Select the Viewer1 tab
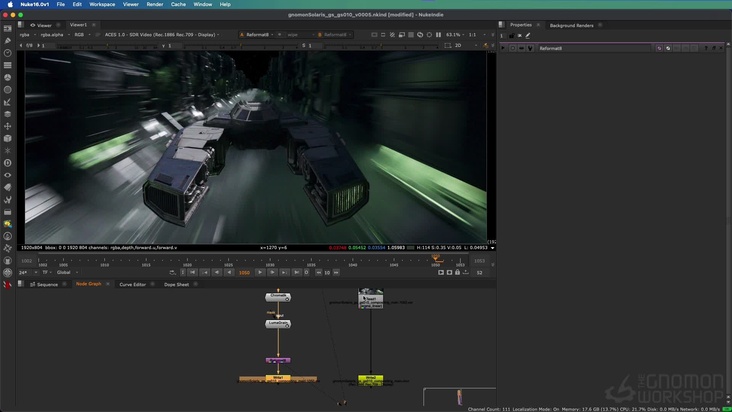 (78, 25)
